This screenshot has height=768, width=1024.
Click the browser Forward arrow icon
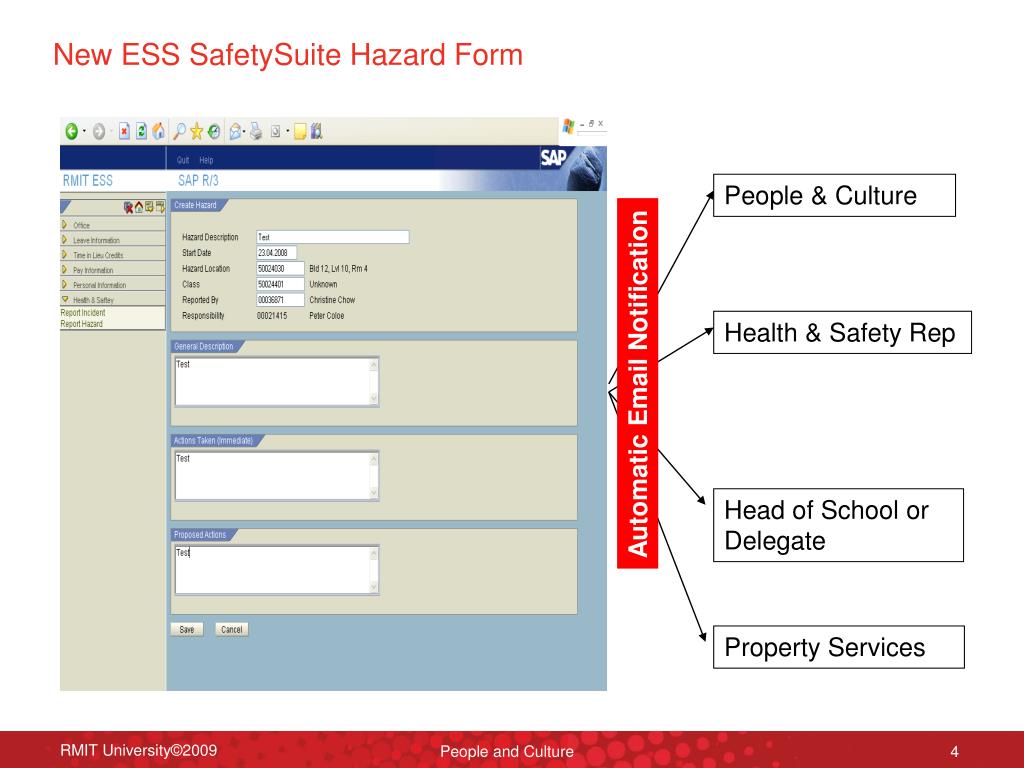coord(99,132)
